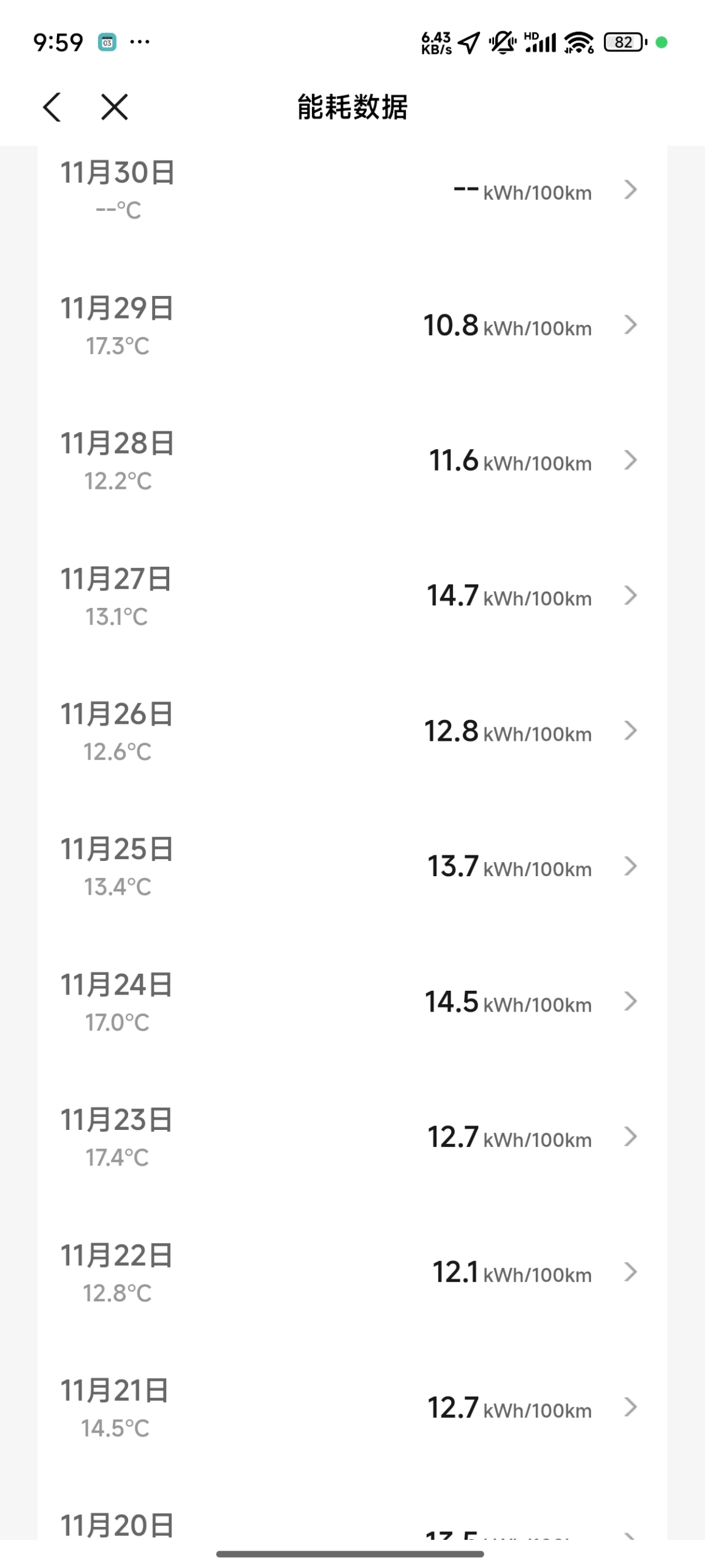Expand the 11月29日 entry chevron
This screenshot has height=1568, width=705.
[630, 325]
